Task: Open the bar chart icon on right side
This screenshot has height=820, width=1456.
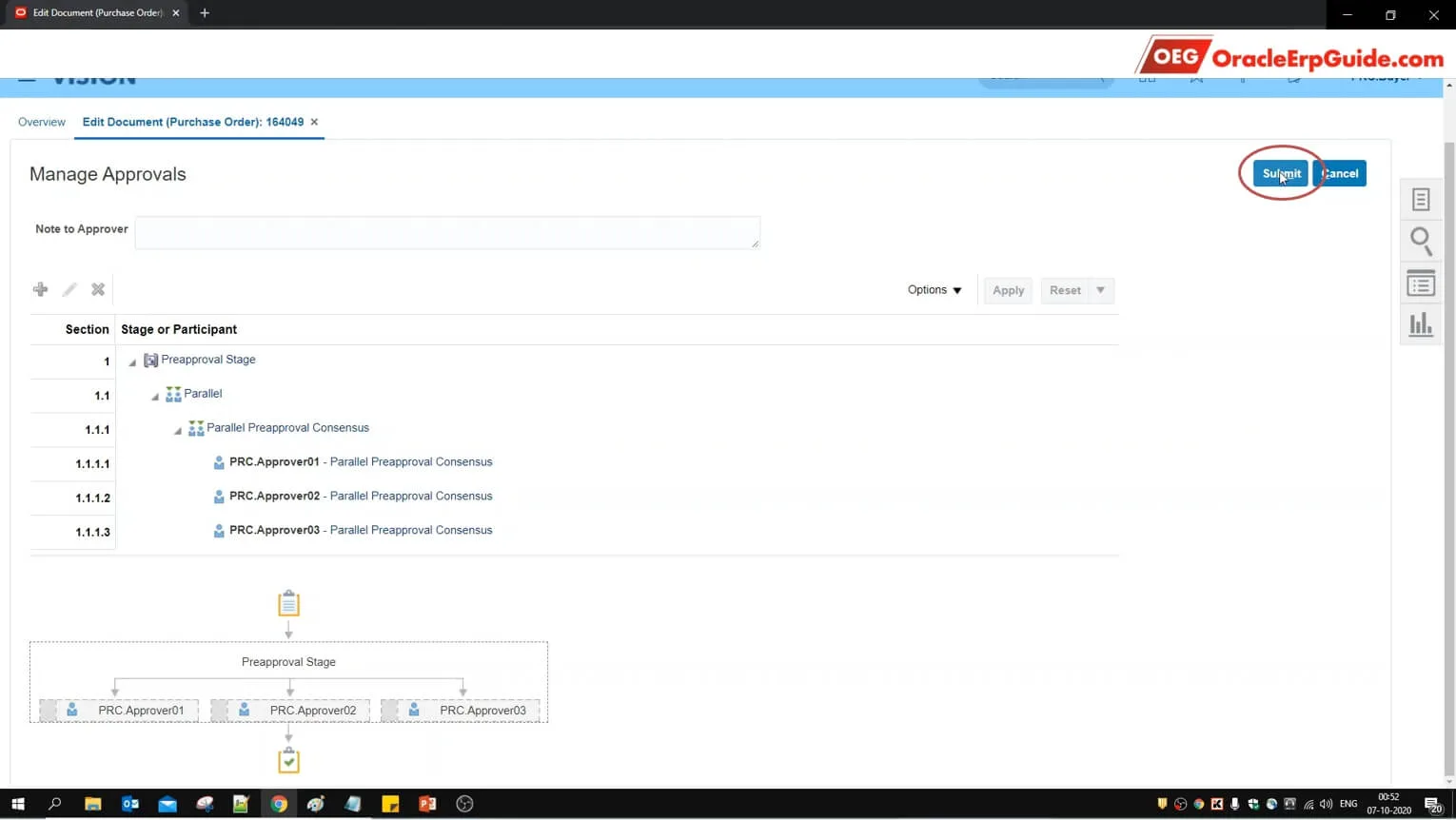Action: (1421, 324)
